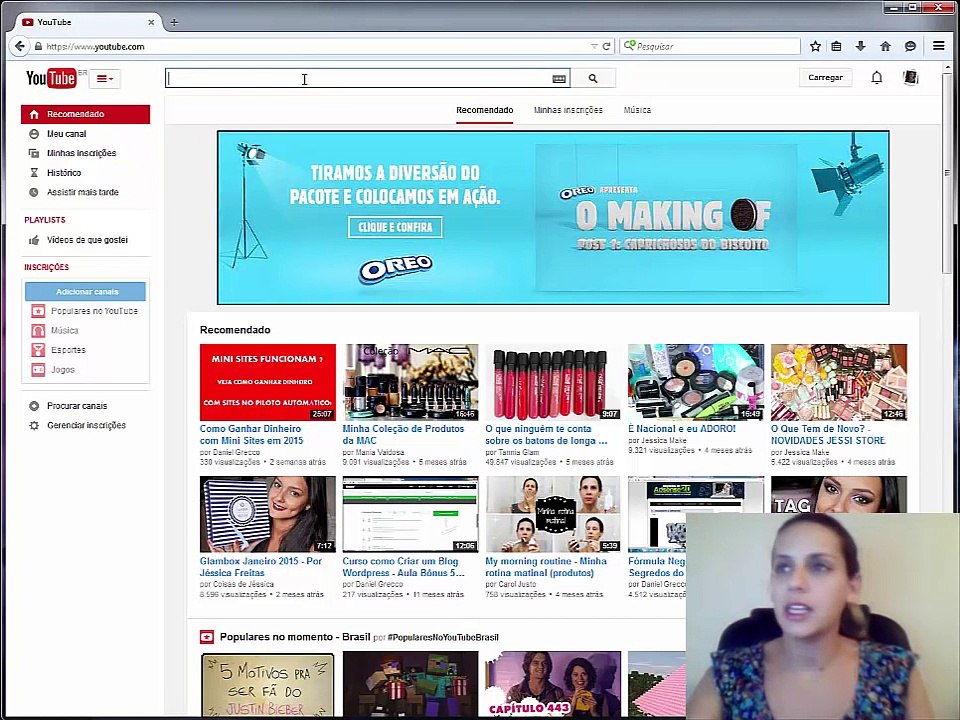Open Meu canal in the sidebar
Image resolution: width=960 pixels, height=720 pixels.
click(x=67, y=133)
